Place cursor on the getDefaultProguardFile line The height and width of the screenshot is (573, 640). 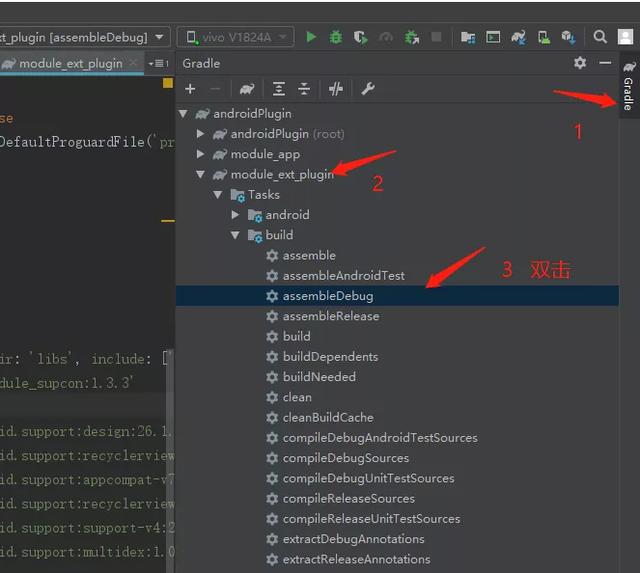point(87,142)
